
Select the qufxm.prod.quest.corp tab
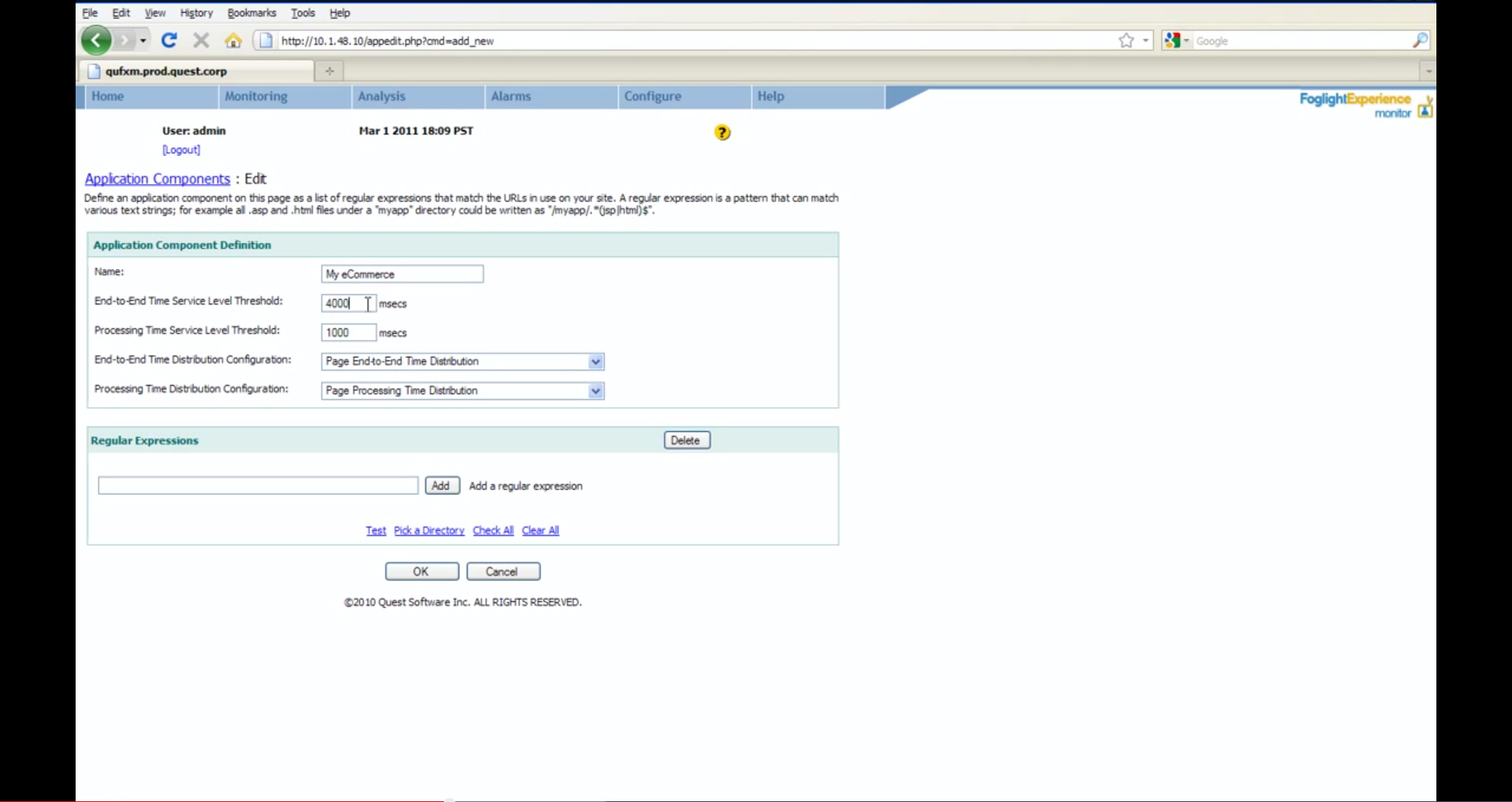point(197,71)
